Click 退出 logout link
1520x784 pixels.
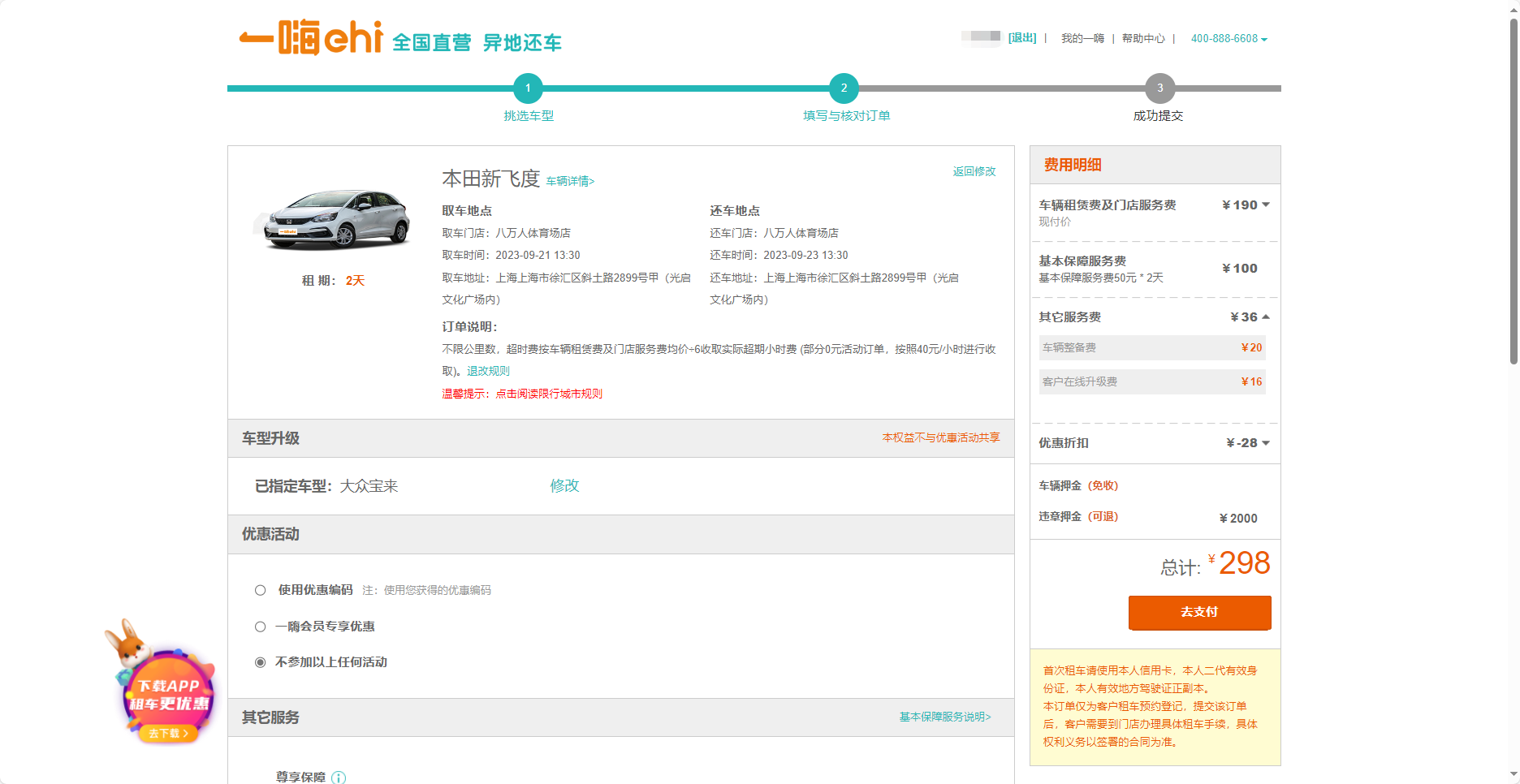pyautogui.click(x=1022, y=38)
